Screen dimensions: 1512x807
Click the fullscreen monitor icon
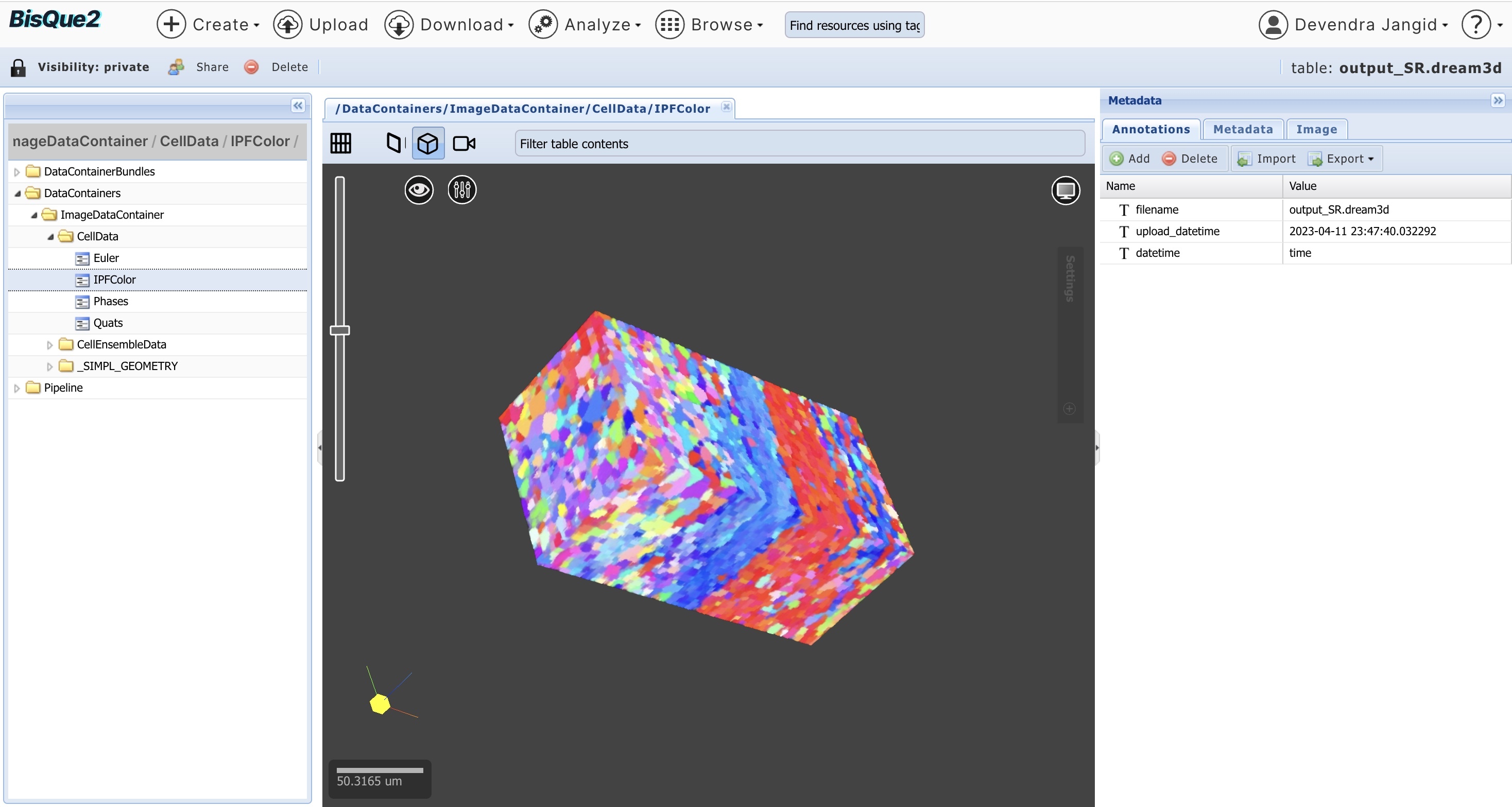tap(1066, 190)
